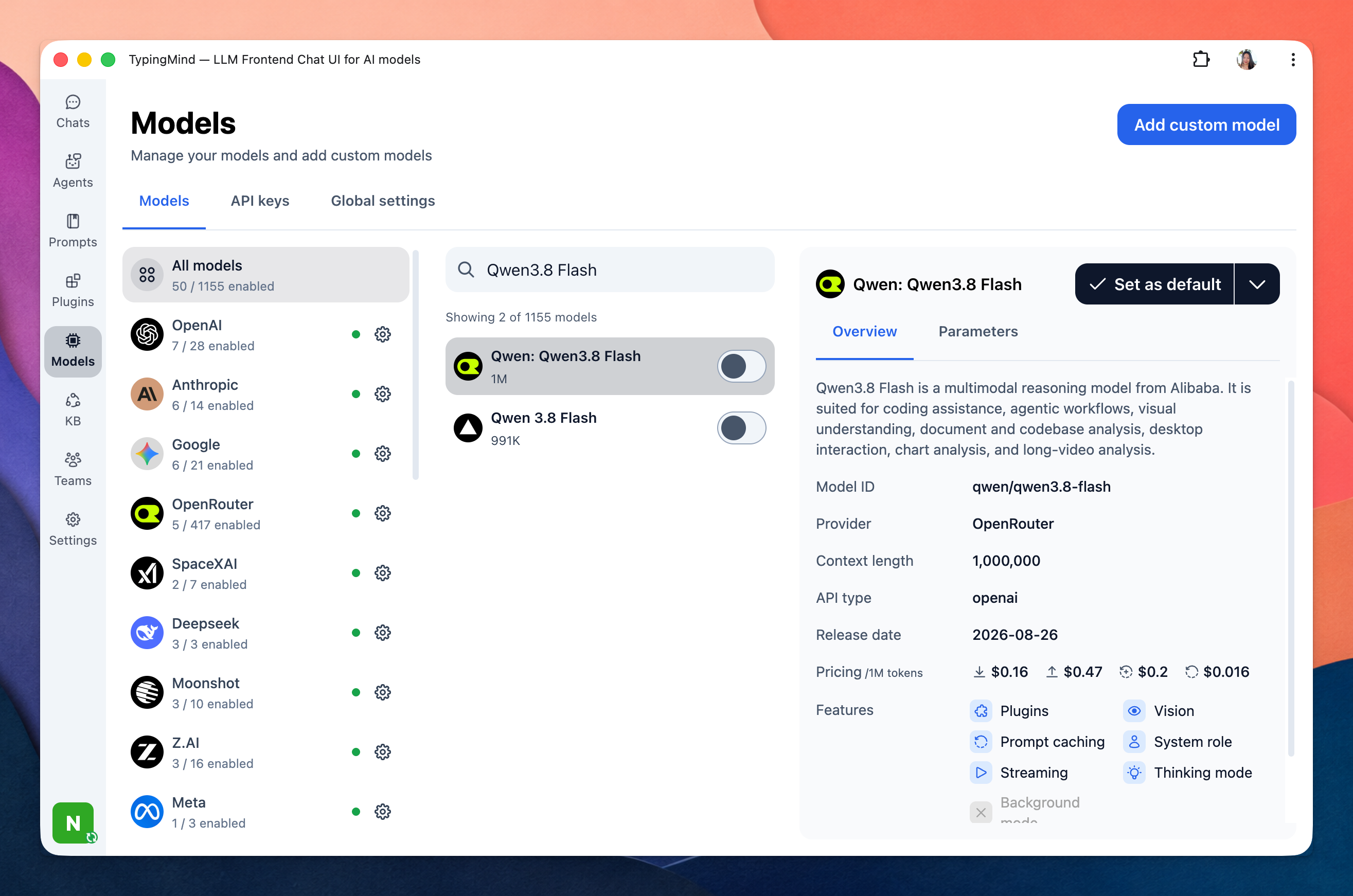Open Deepseek provider settings gear
The width and height of the screenshot is (1353, 896).
(382, 633)
